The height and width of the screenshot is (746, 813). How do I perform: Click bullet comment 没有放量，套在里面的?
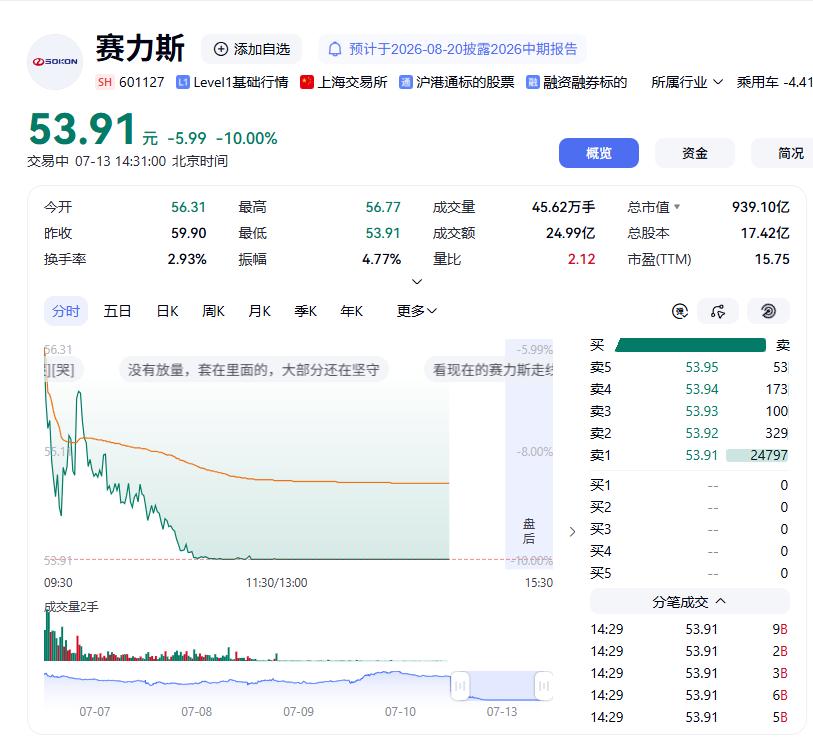[254, 370]
